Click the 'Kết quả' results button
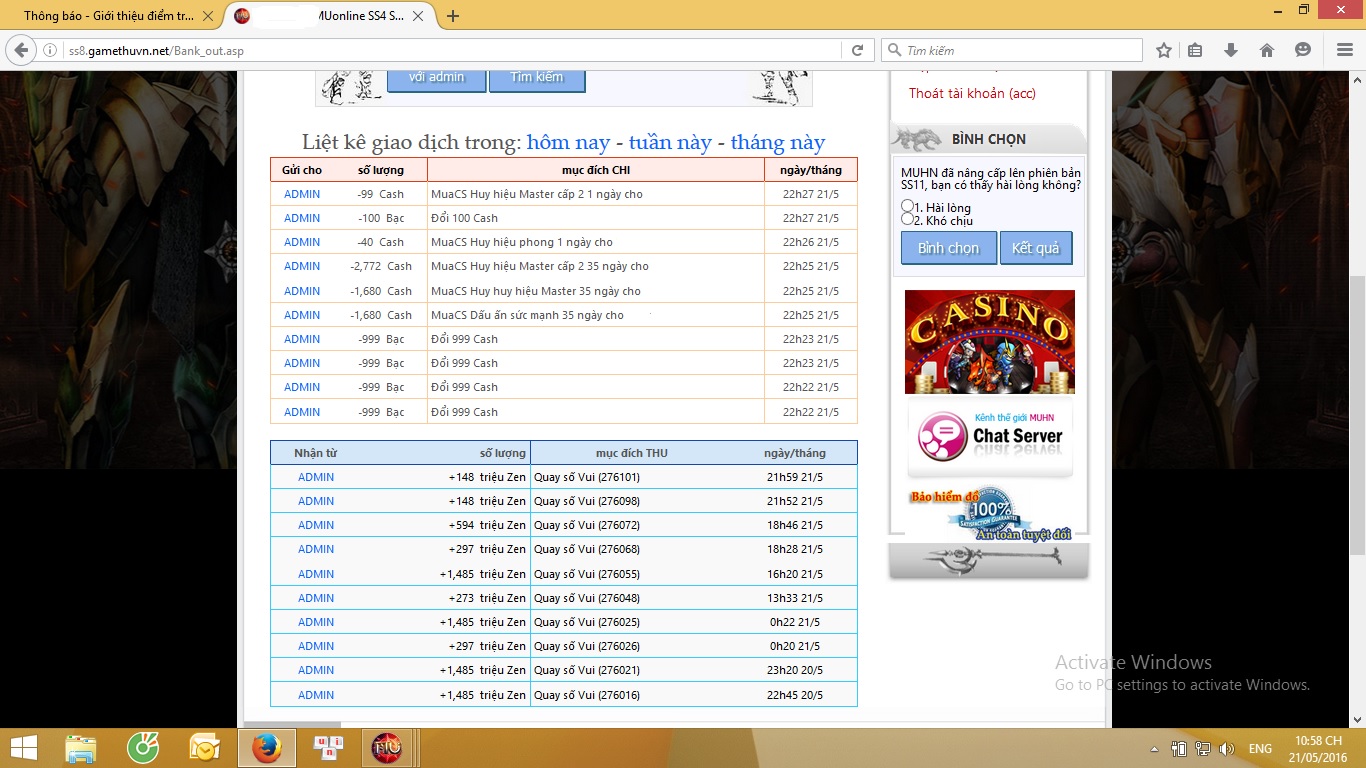 [x=1035, y=248]
